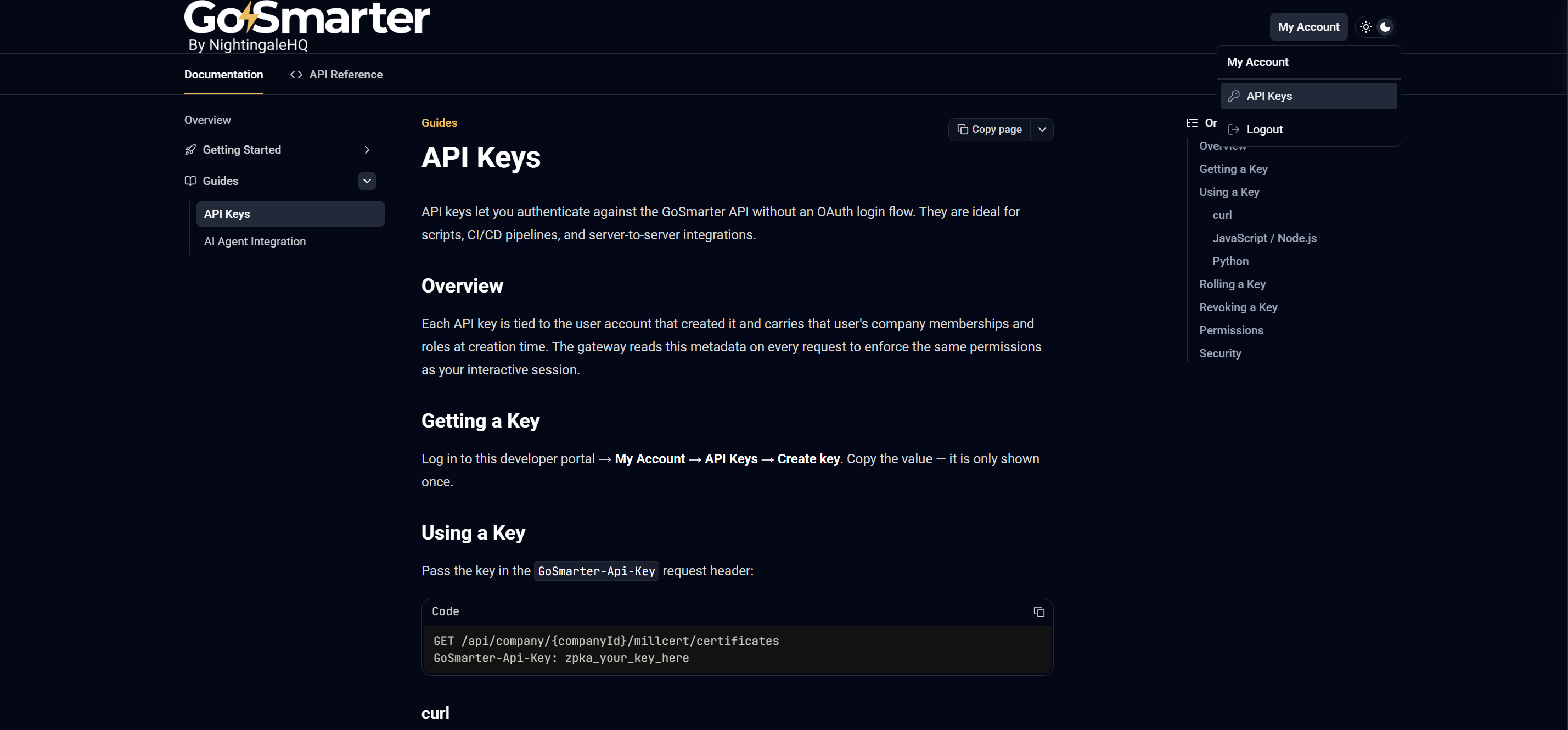
Task: Open the Copy page options dropdown arrow
Action: [1042, 130]
